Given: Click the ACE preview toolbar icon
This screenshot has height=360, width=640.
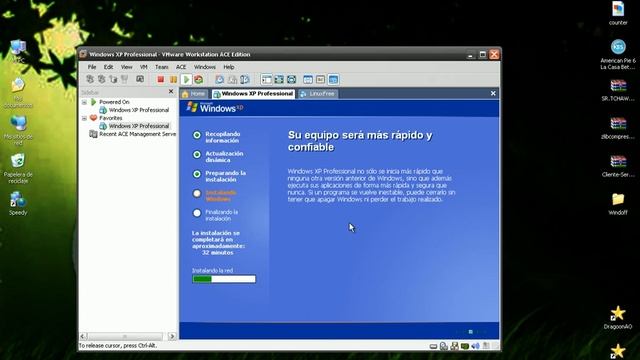Looking at the screenshot, I should tap(140, 79).
